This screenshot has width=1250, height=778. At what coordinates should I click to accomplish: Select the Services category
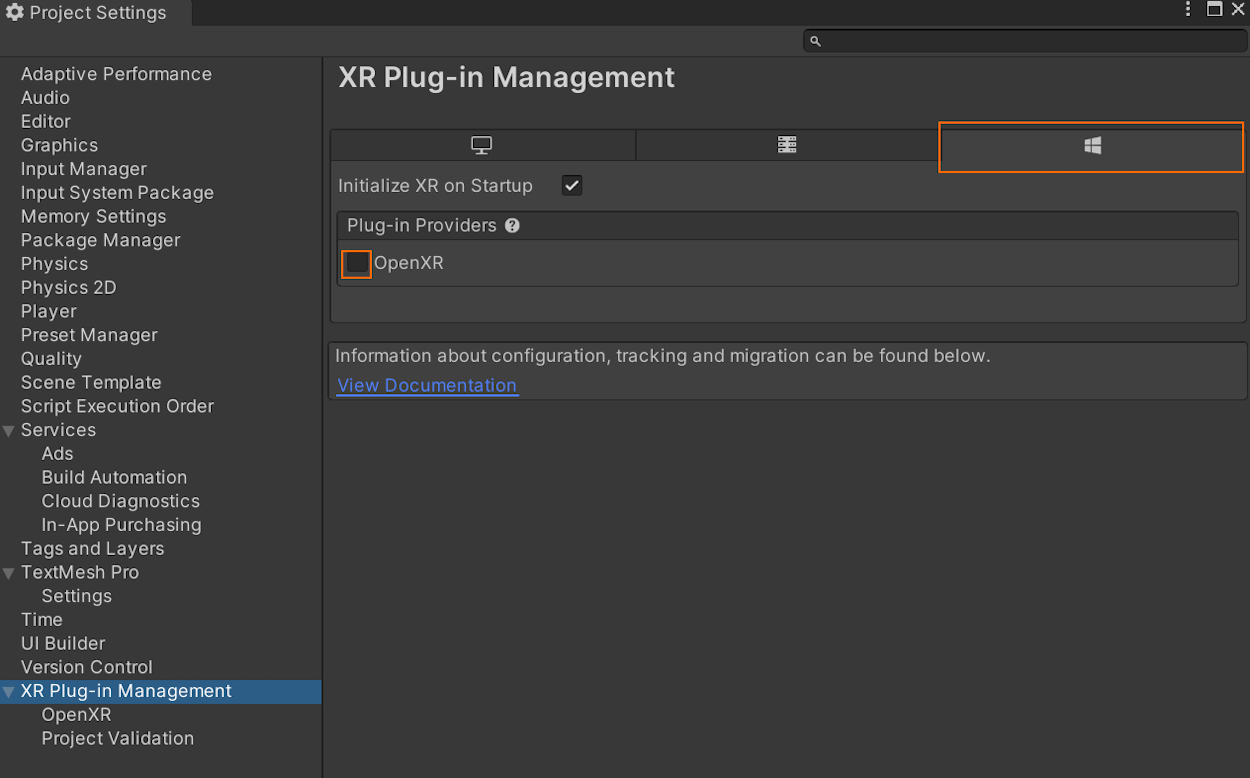[x=58, y=430]
